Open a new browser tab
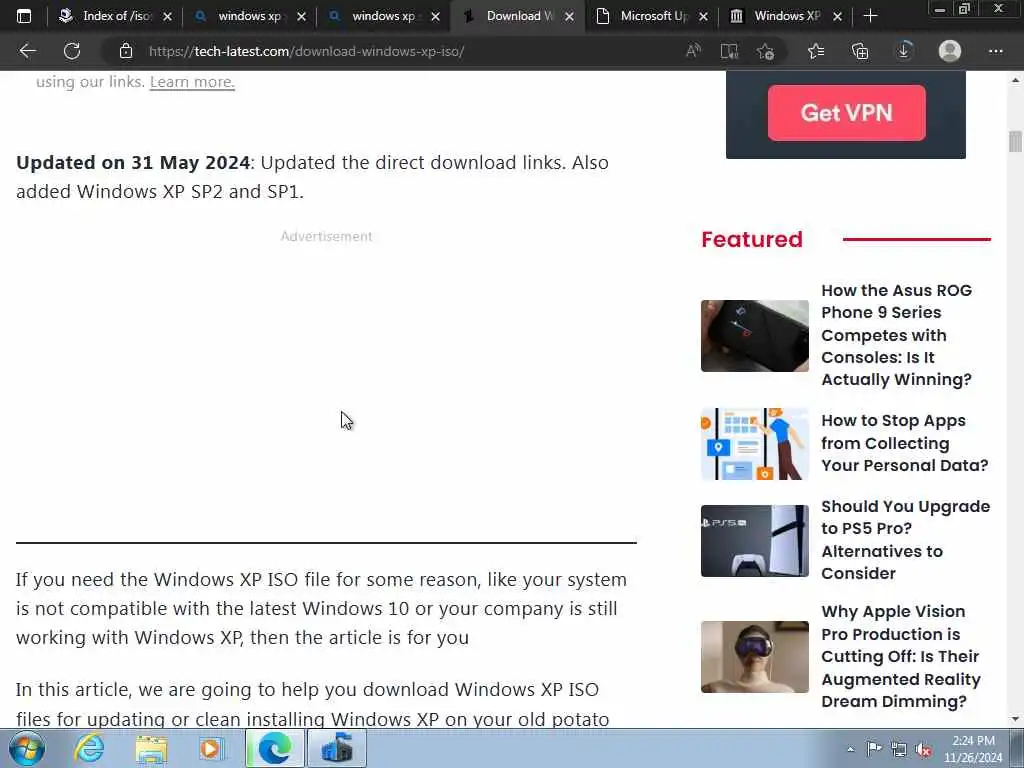1024x768 pixels. coord(870,16)
